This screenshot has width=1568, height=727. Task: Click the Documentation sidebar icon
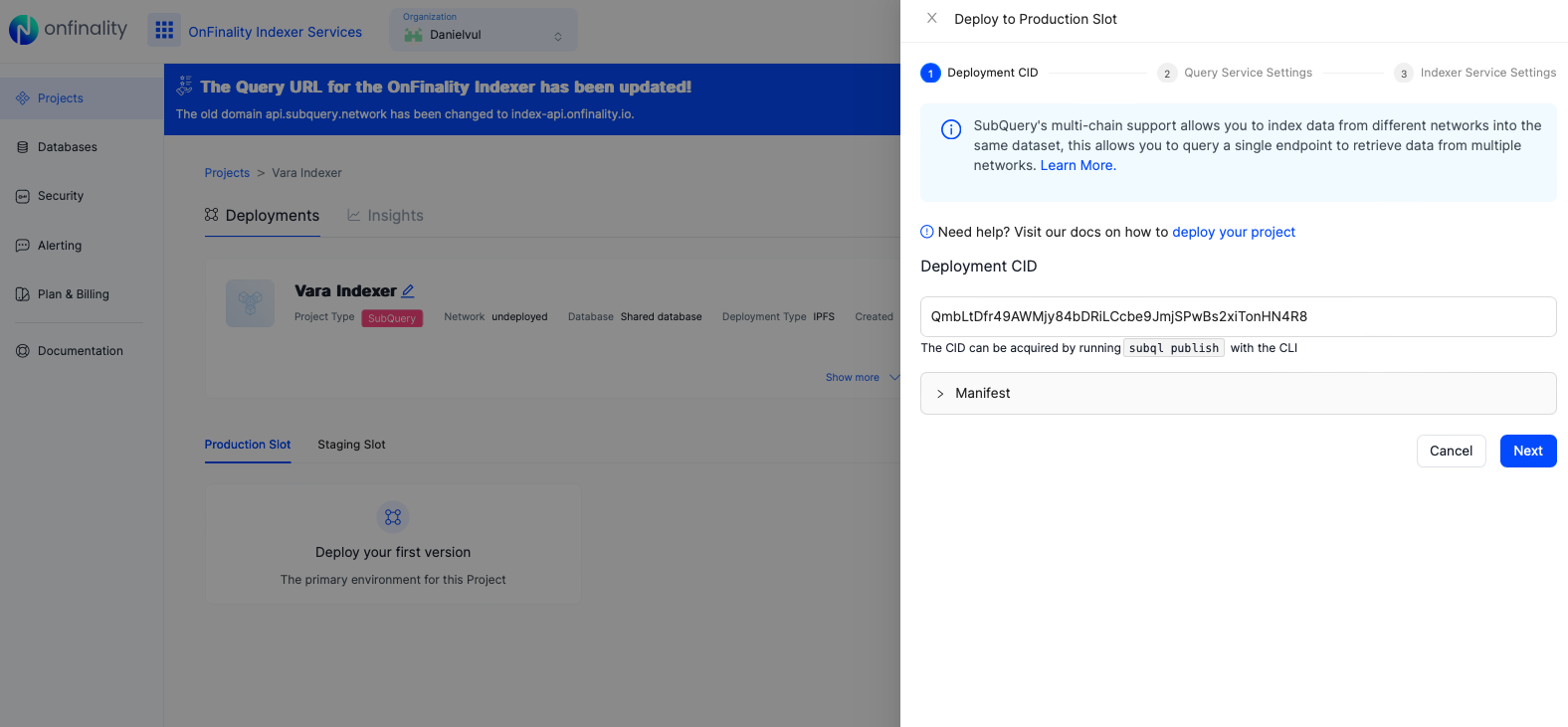(x=23, y=351)
